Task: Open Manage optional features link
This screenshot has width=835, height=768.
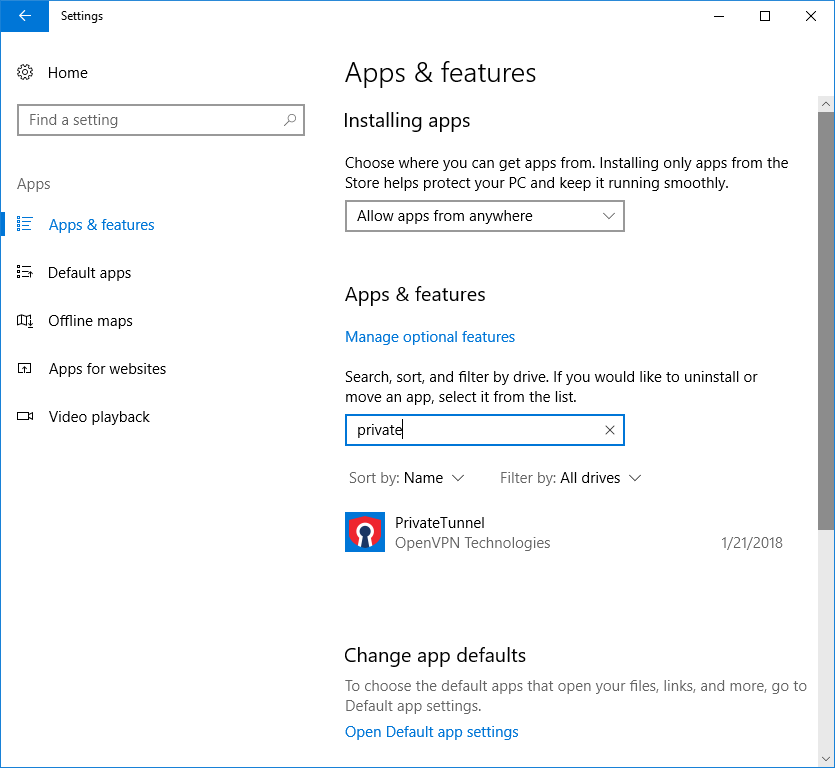Action: 430,337
